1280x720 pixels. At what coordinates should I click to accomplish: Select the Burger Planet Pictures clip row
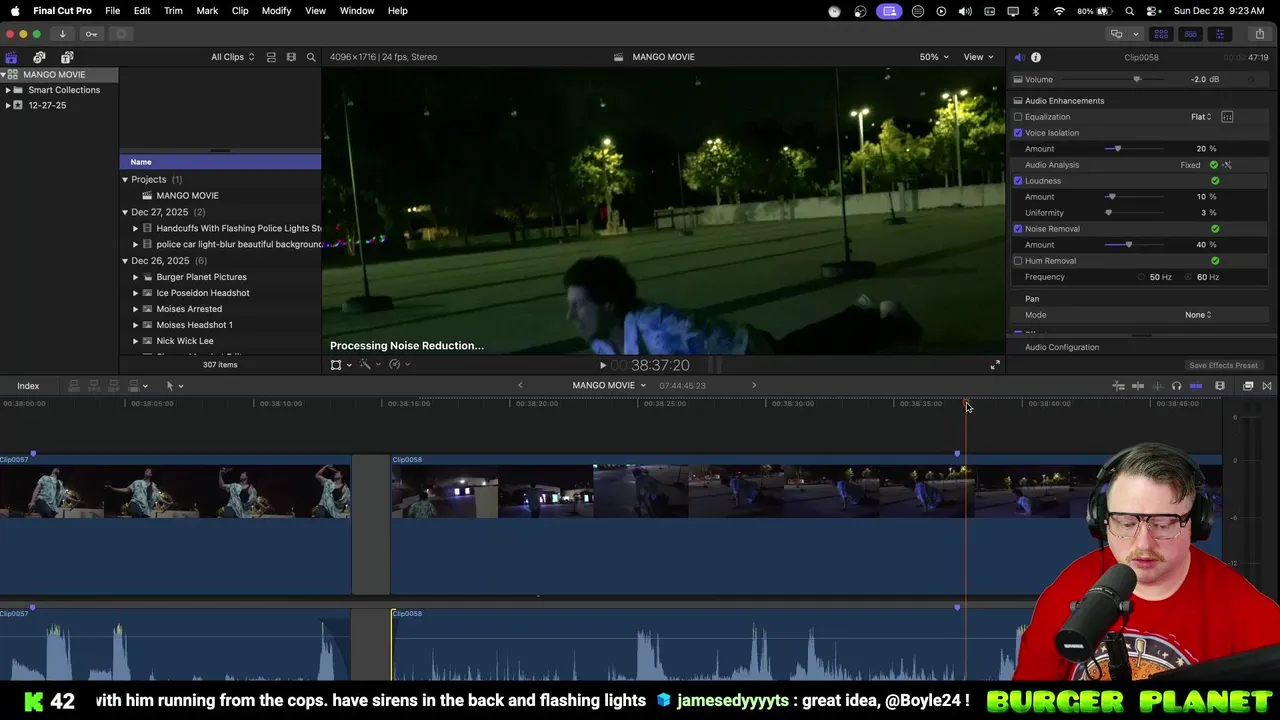221,277
